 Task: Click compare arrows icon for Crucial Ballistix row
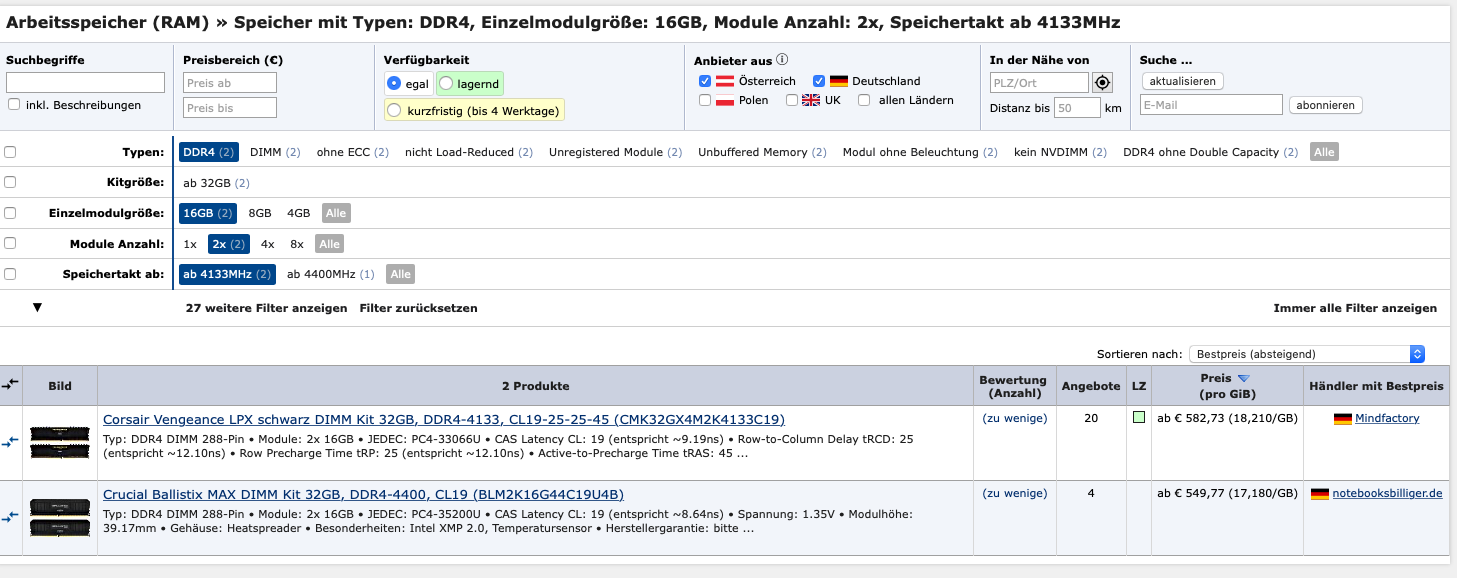[11, 517]
